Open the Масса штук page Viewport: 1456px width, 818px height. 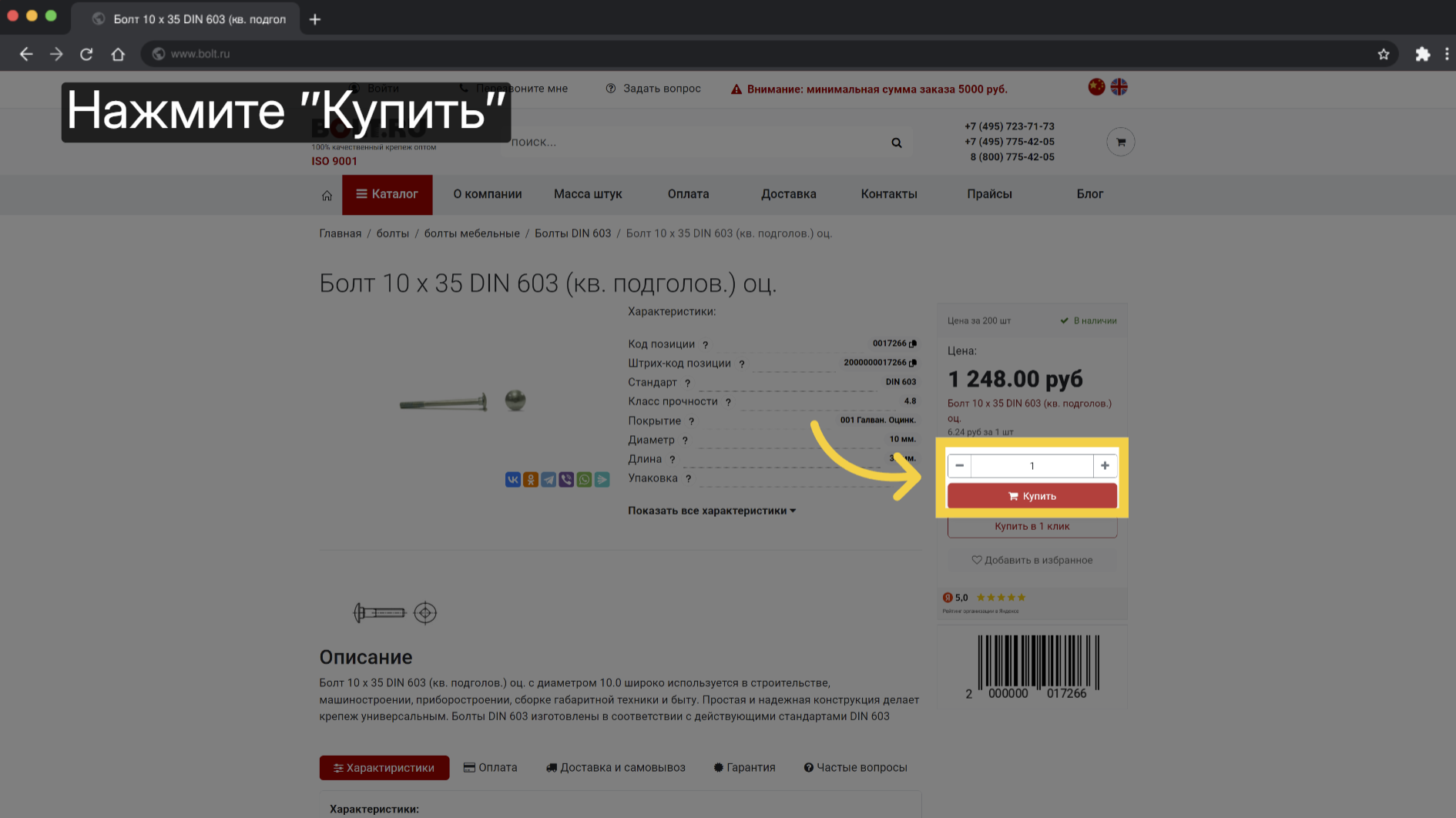click(x=588, y=194)
